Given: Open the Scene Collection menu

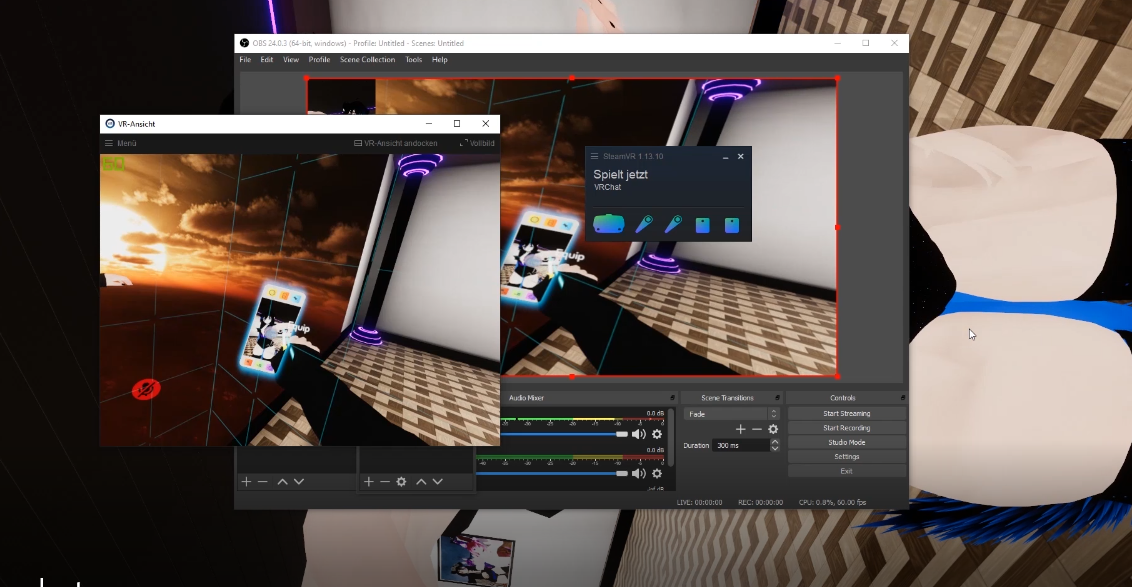Looking at the screenshot, I should tap(367, 60).
